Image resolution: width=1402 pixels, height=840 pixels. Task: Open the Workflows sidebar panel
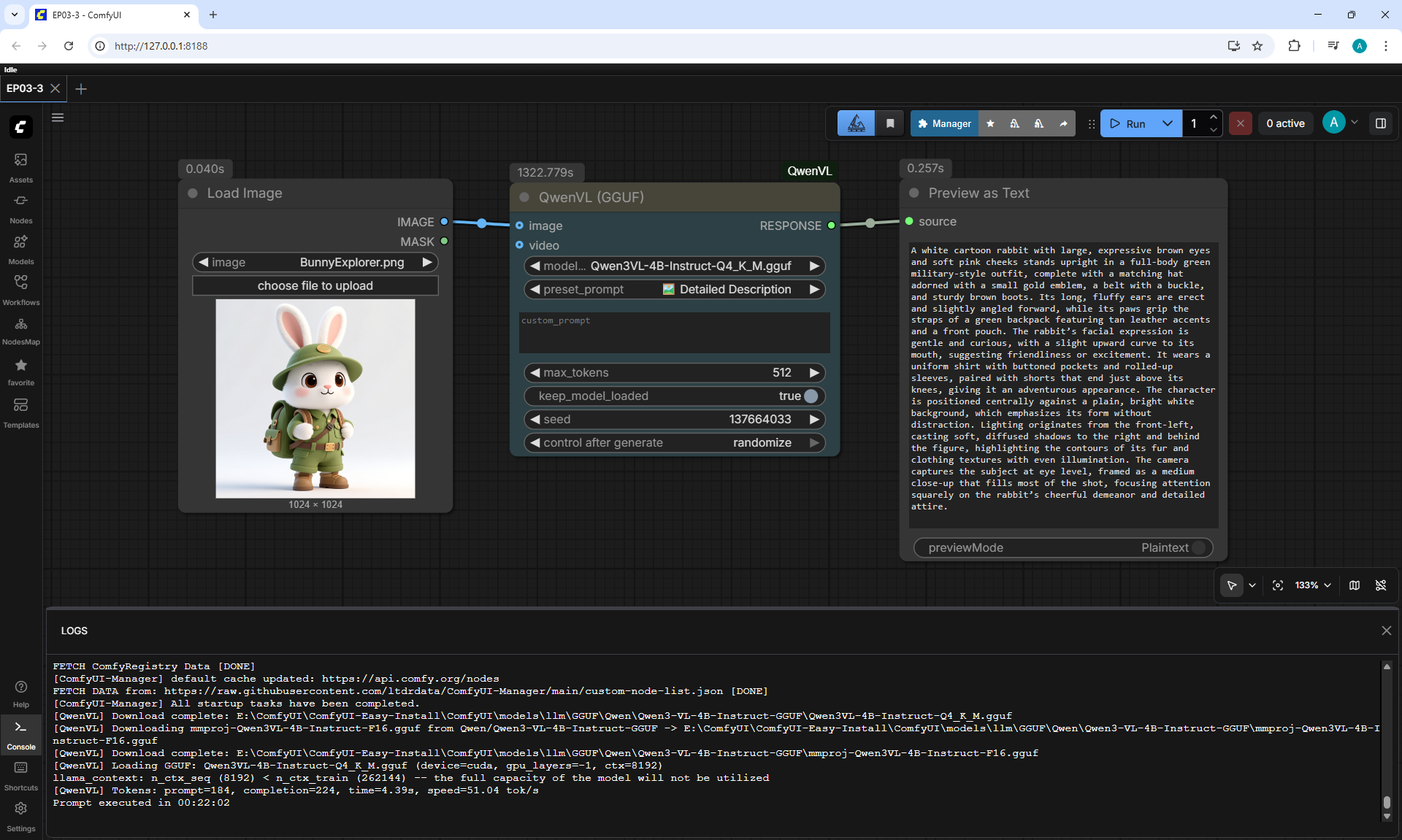20,290
